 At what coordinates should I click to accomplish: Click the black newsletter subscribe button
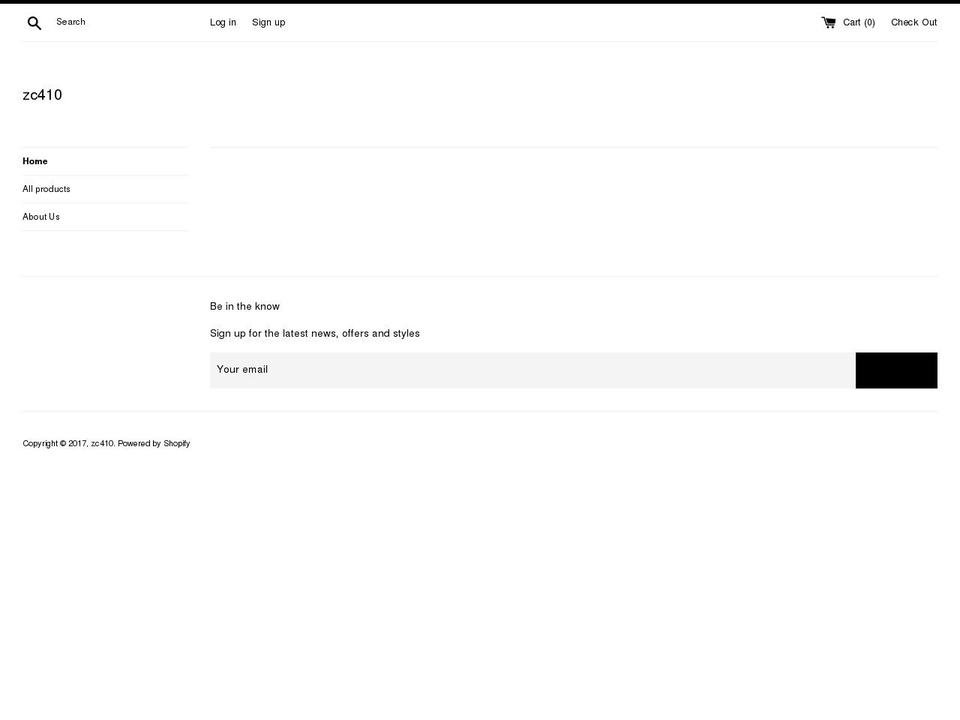coord(896,370)
